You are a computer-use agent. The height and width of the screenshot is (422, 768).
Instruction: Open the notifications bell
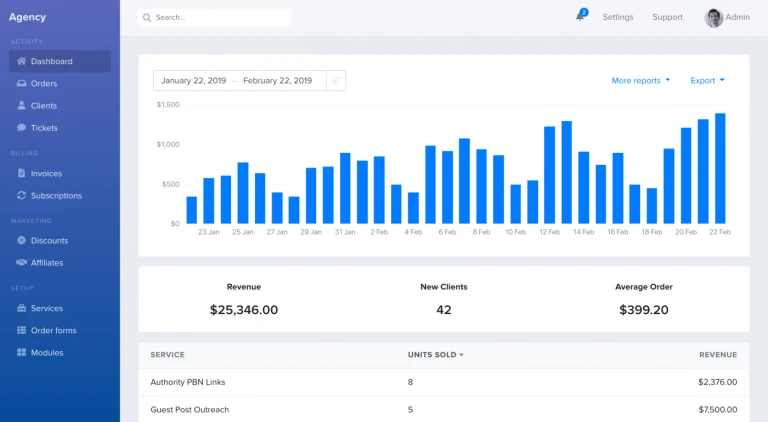(x=580, y=16)
